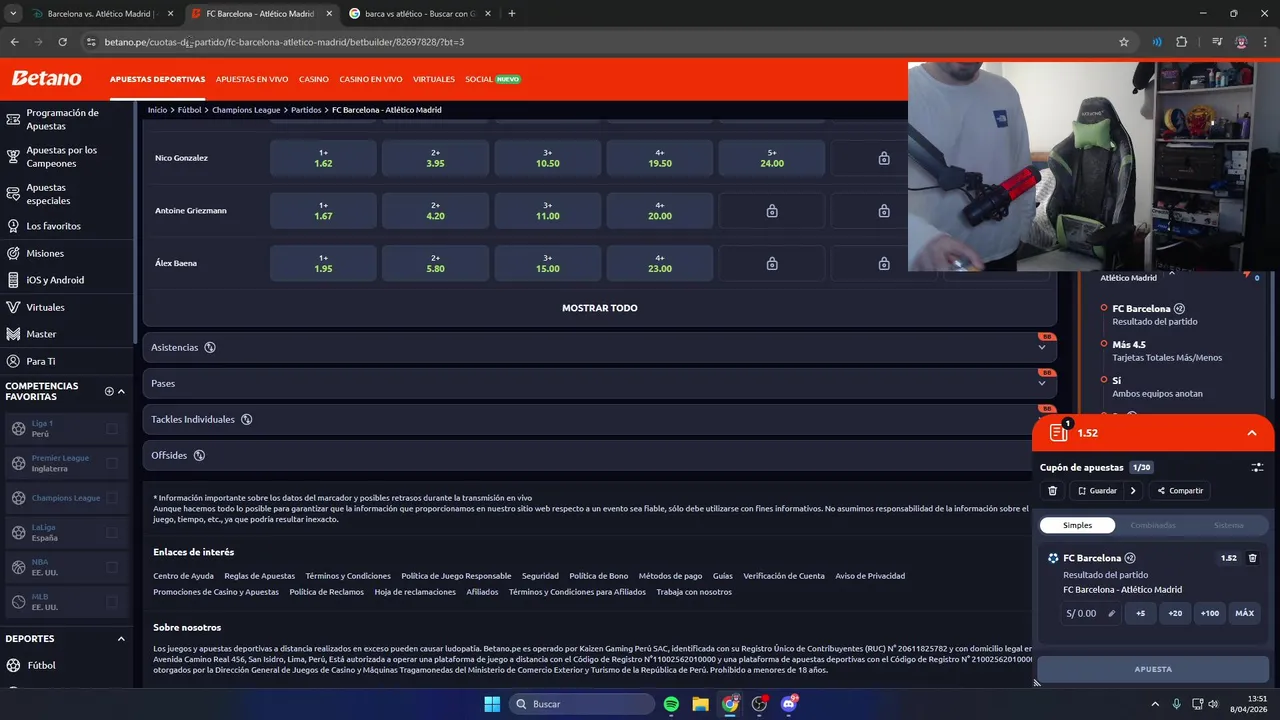Open Los favoritos heart icon
Viewport: 1280px width, 720px height.
point(13,226)
